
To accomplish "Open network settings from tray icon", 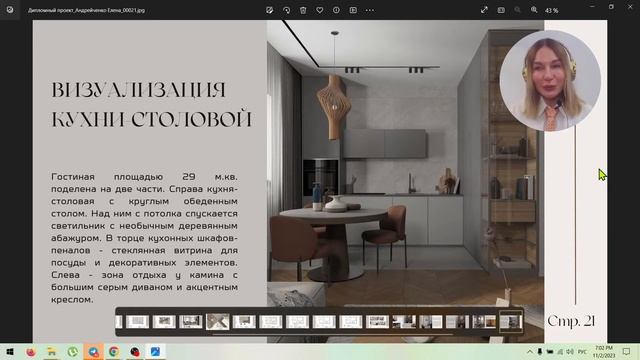I will point(560,352).
